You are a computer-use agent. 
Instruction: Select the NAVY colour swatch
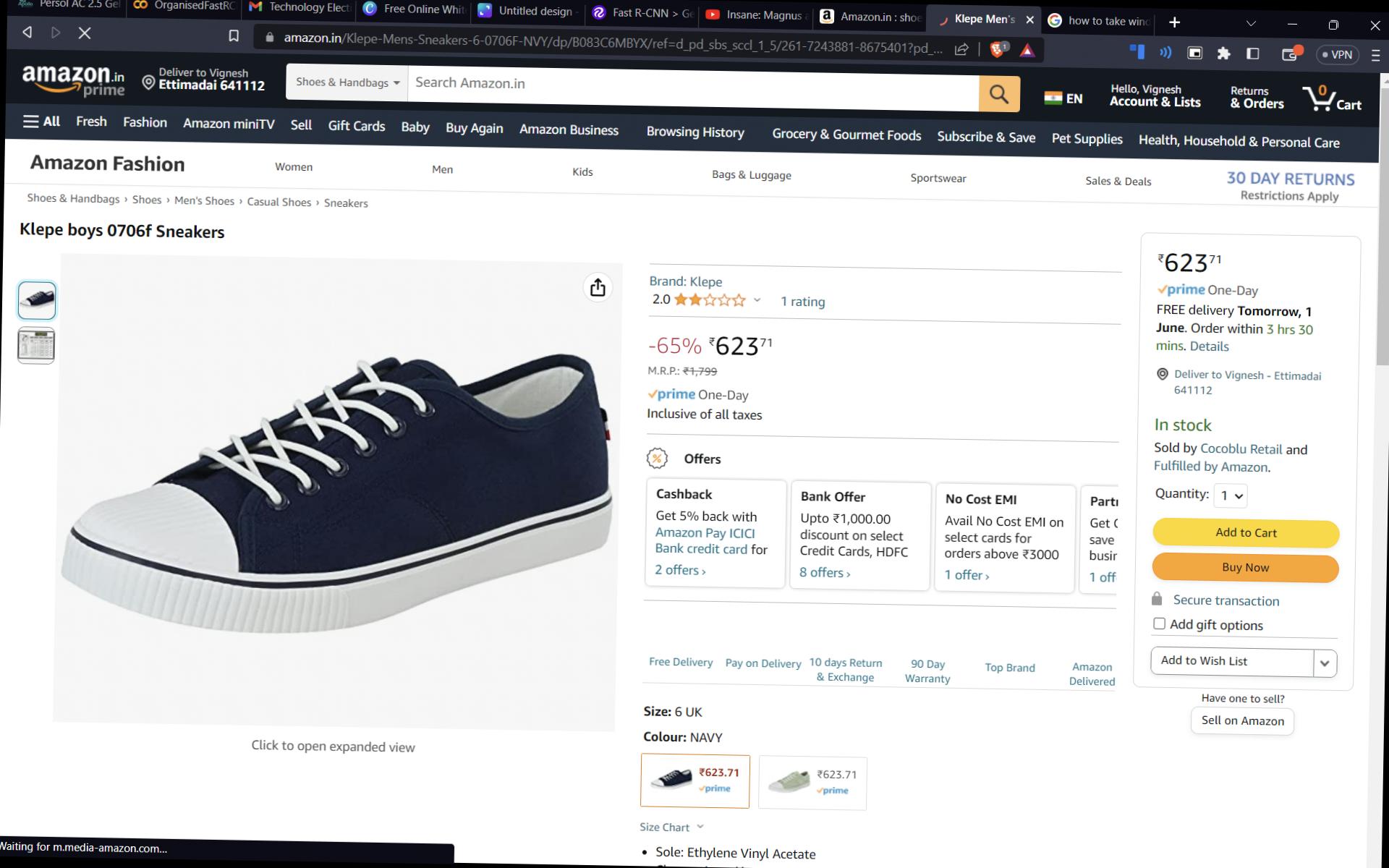[695, 781]
